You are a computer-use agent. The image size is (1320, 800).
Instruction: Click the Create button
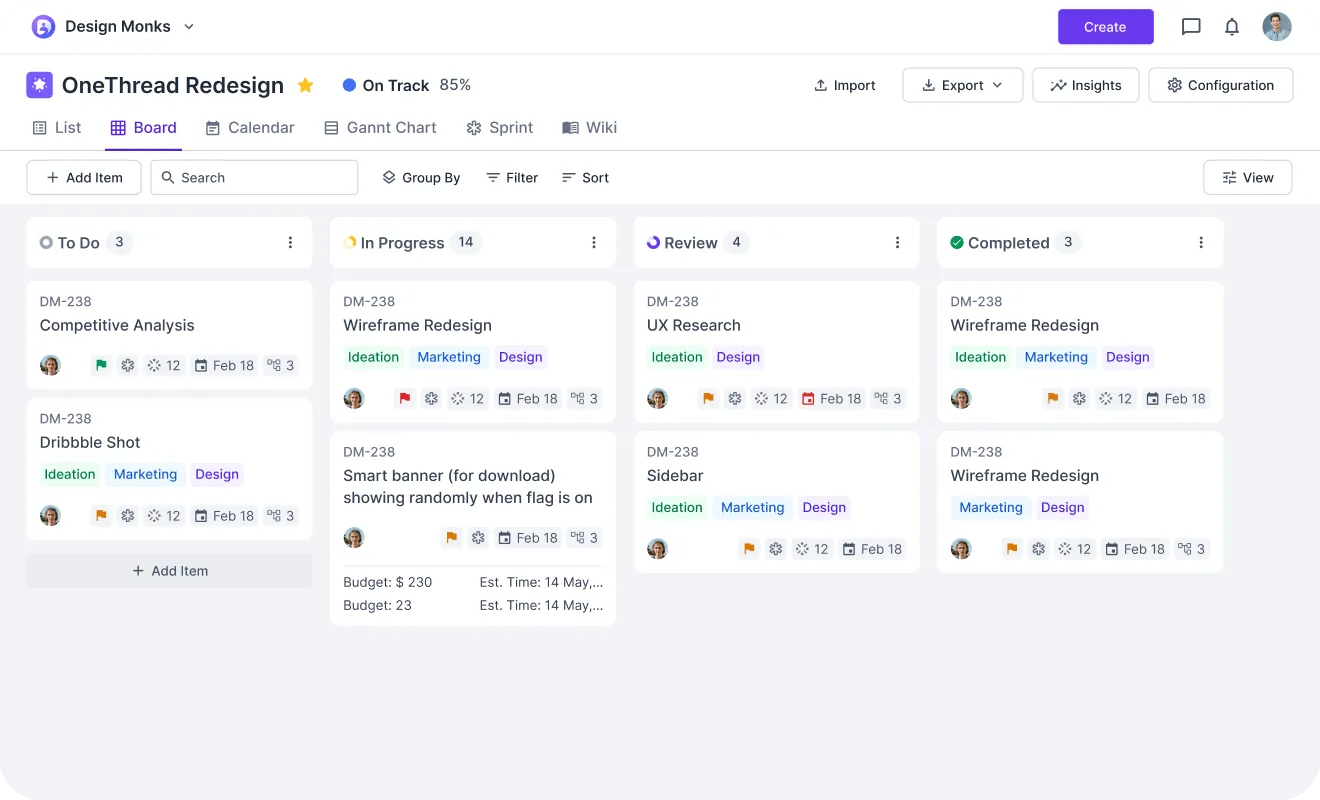click(1105, 27)
